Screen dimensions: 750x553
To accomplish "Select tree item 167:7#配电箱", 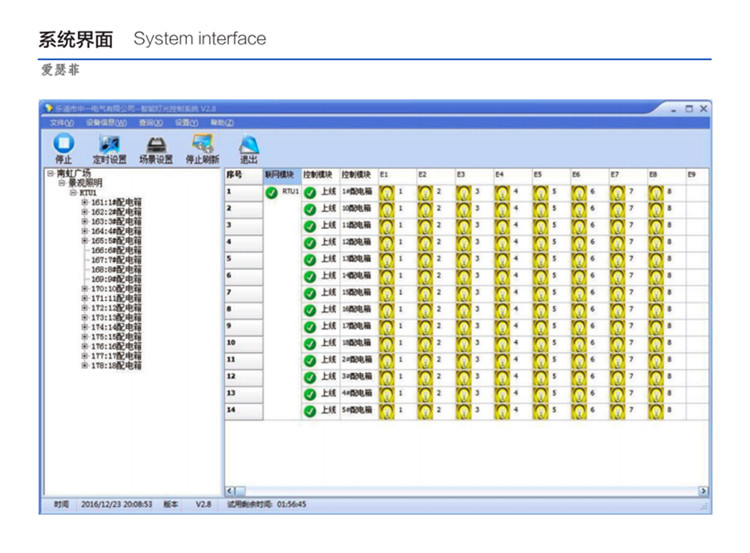I will (116, 260).
